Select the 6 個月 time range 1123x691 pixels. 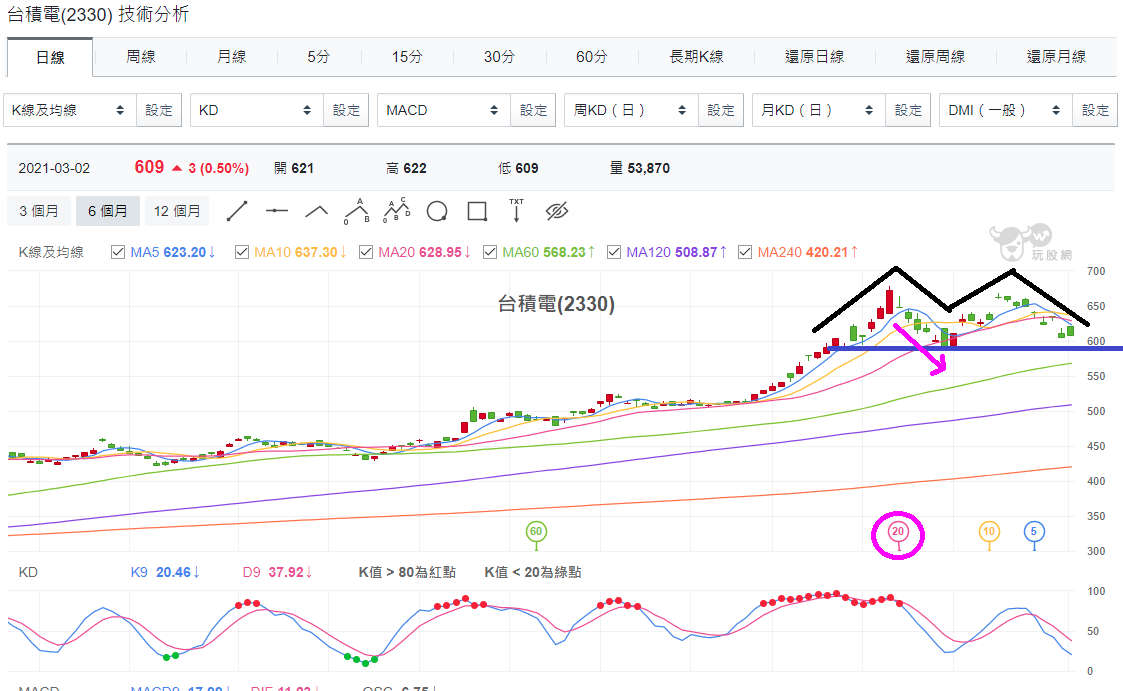click(107, 211)
